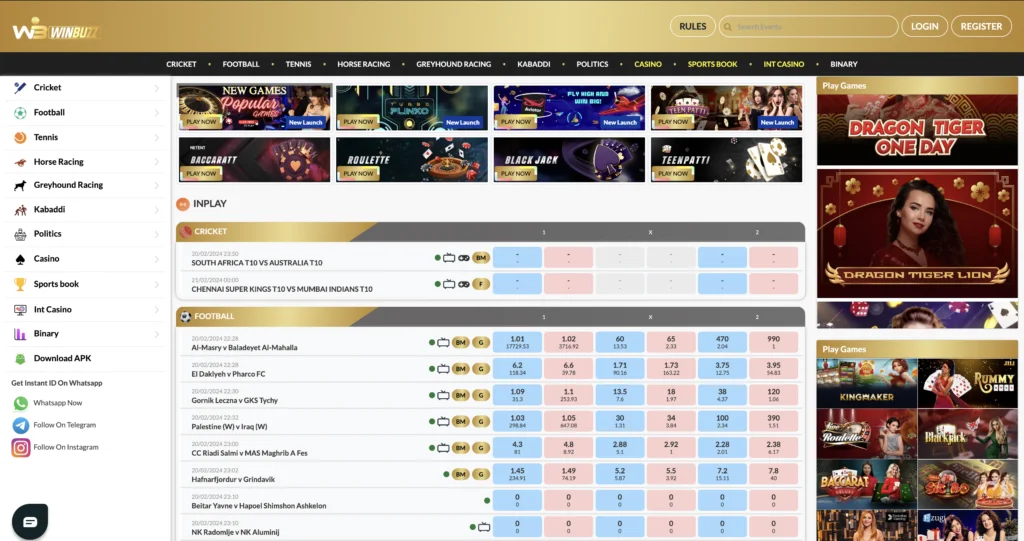Expand the Binary sidebar chevron
This screenshot has height=541, width=1024.
pos(157,334)
